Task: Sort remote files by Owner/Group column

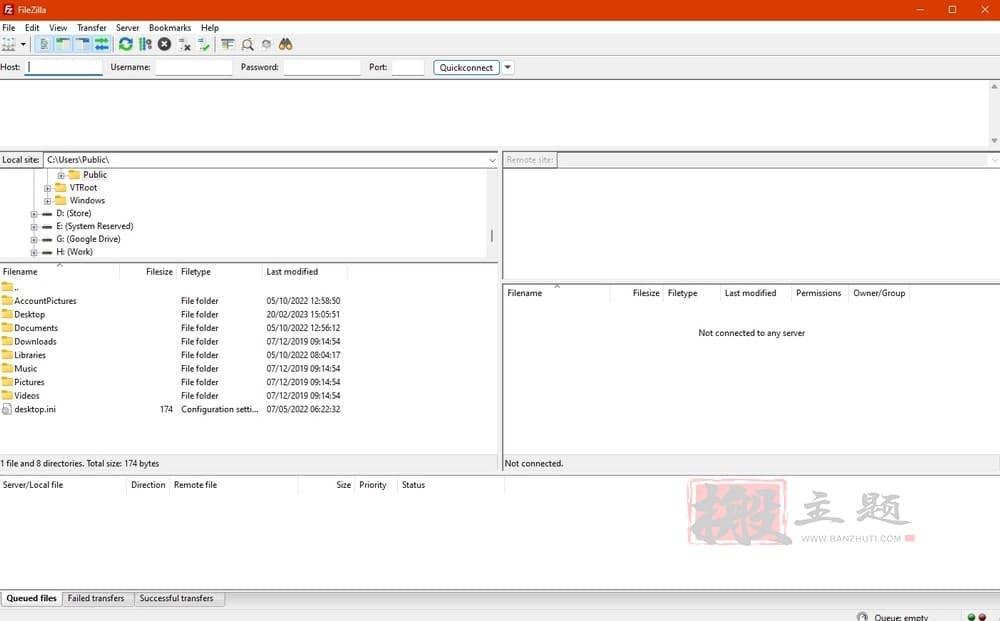Action: [x=879, y=293]
